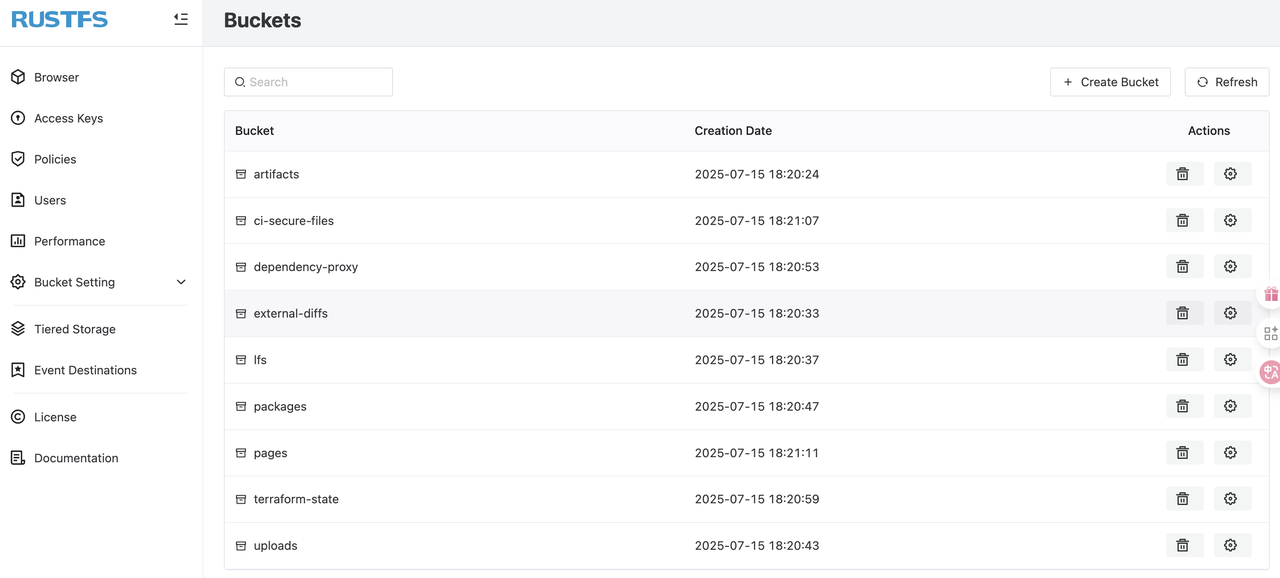Select Access Keys from the sidebar
This screenshot has height=578, width=1280.
pos(66,118)
